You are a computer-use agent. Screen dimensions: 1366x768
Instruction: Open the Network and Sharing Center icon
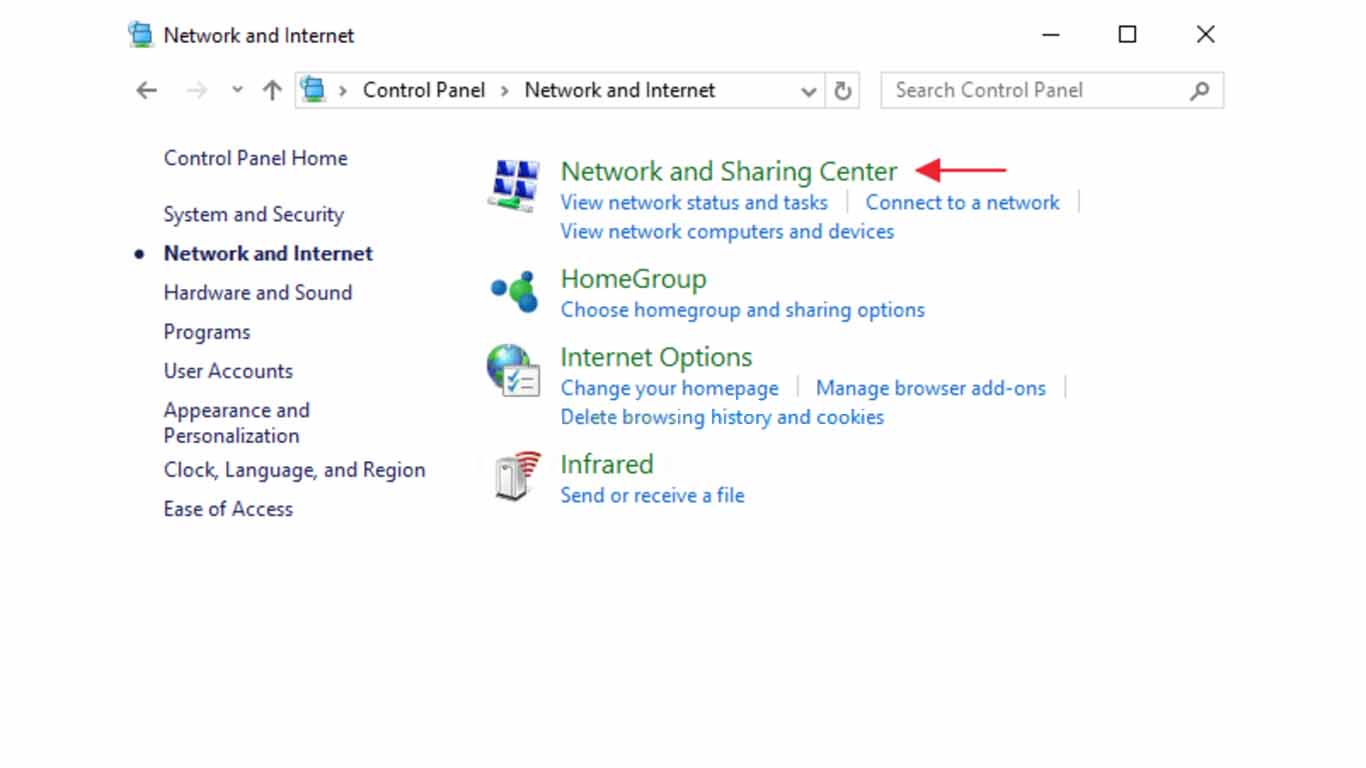pos(513,185)
